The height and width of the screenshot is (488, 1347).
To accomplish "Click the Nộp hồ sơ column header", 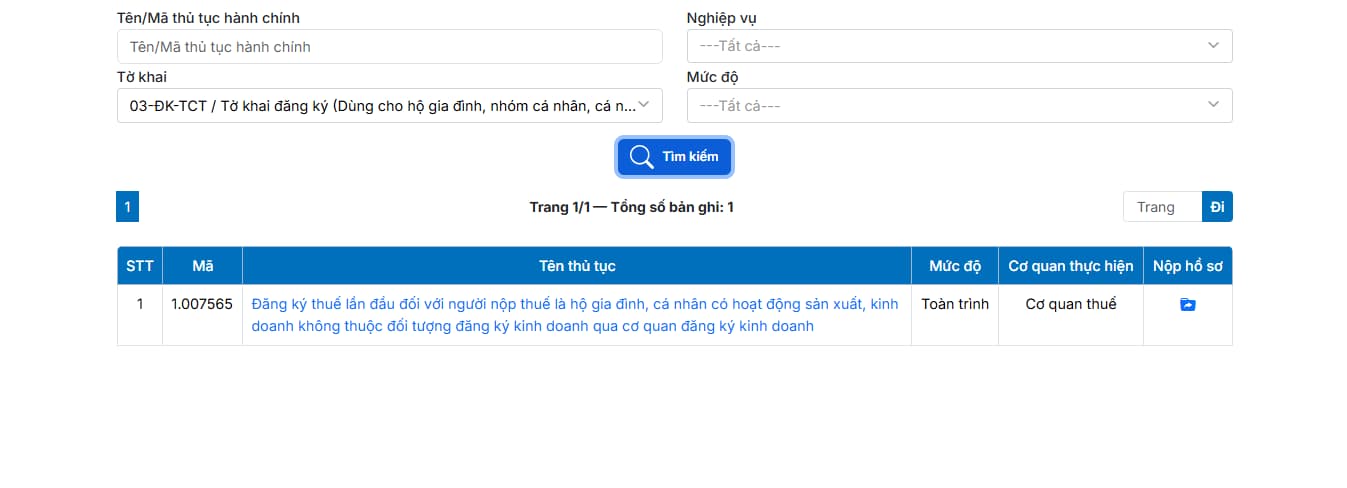I will click(x=1188, y=266).
